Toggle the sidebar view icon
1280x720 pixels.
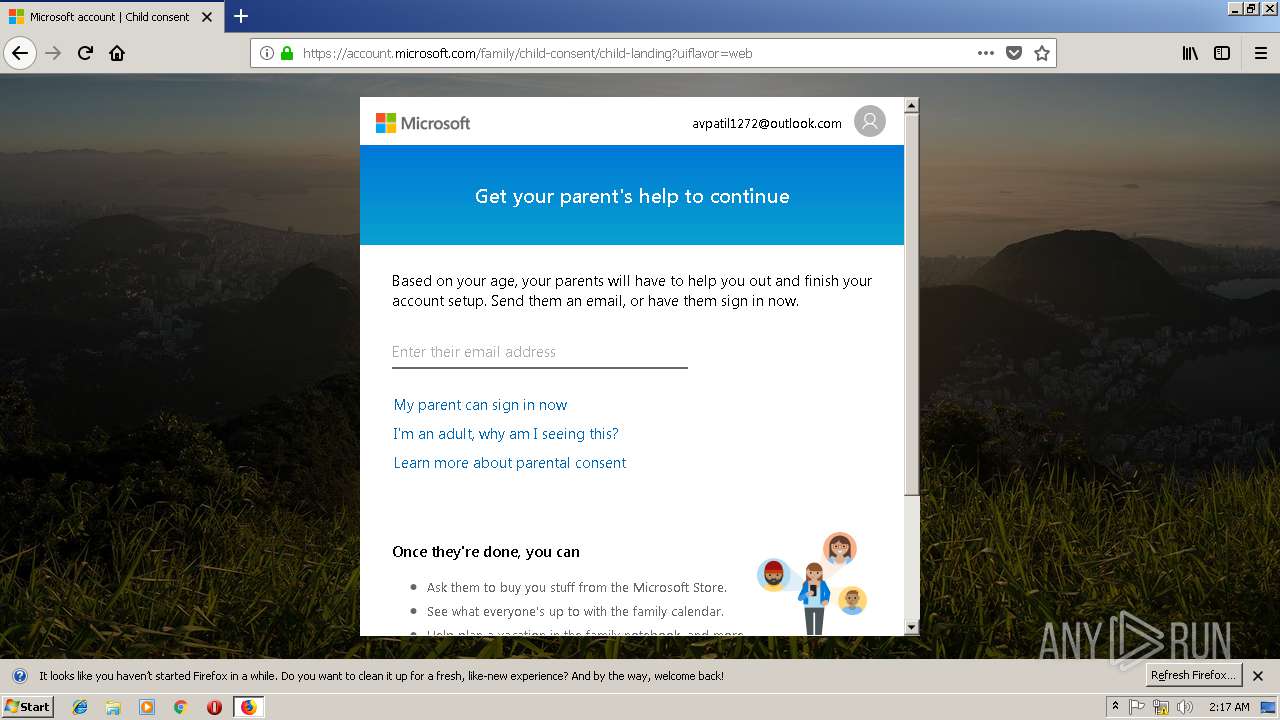(x=1222, y=53)
